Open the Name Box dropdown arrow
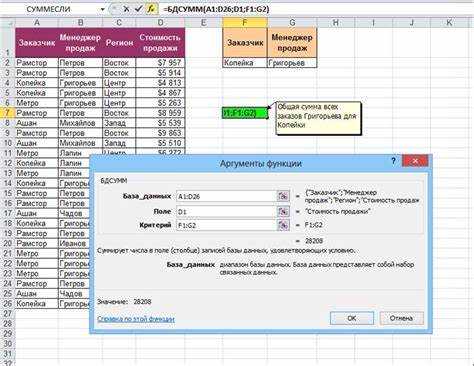Image resolution: width=474 pixels, height=366 pixels. 103,9
